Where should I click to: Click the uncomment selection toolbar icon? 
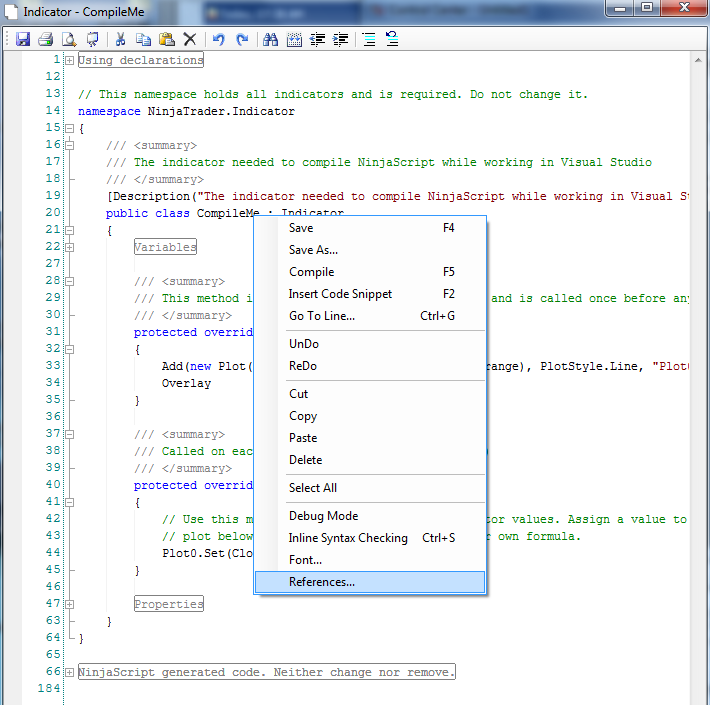[x=392, y=39]
